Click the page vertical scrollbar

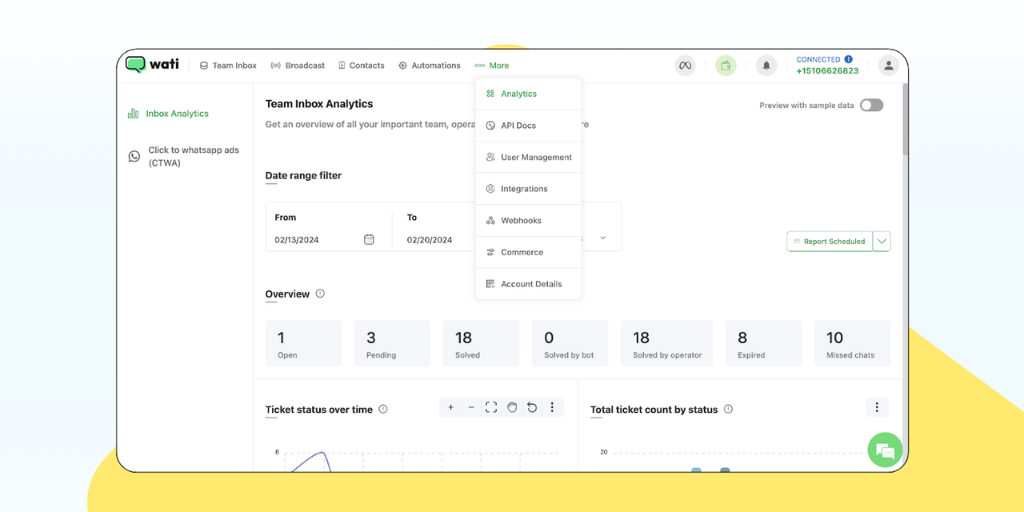(x=905, y=120)
